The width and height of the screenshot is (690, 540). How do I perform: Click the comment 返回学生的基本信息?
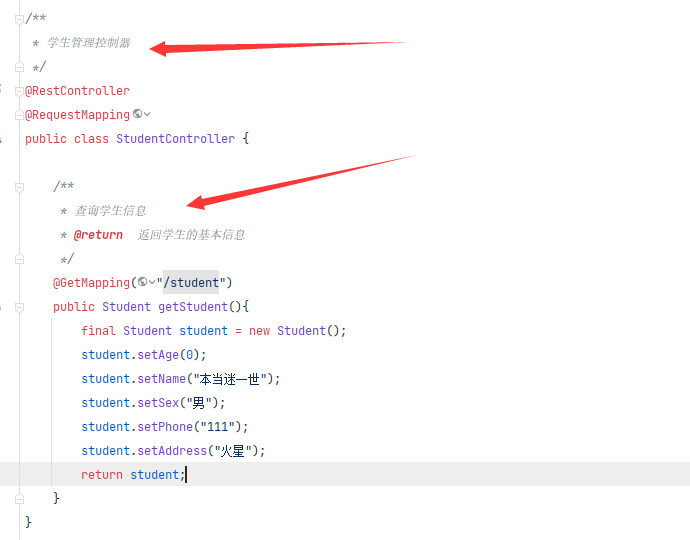point(191,235)
